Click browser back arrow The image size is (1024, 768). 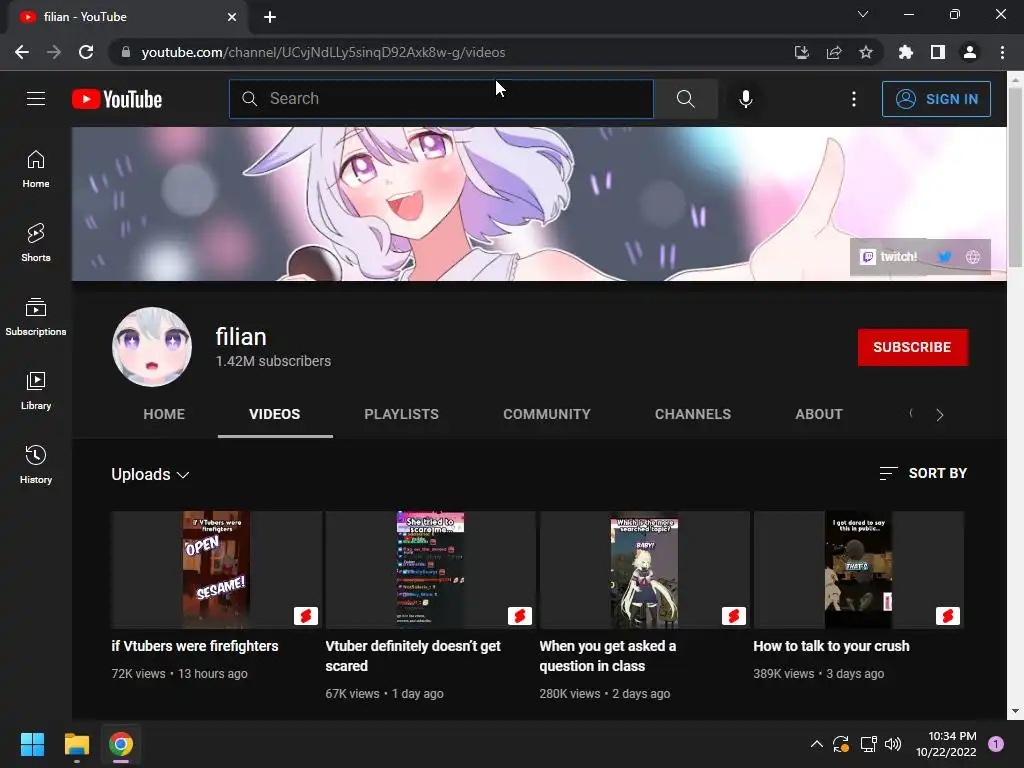[x=22, y=52]
